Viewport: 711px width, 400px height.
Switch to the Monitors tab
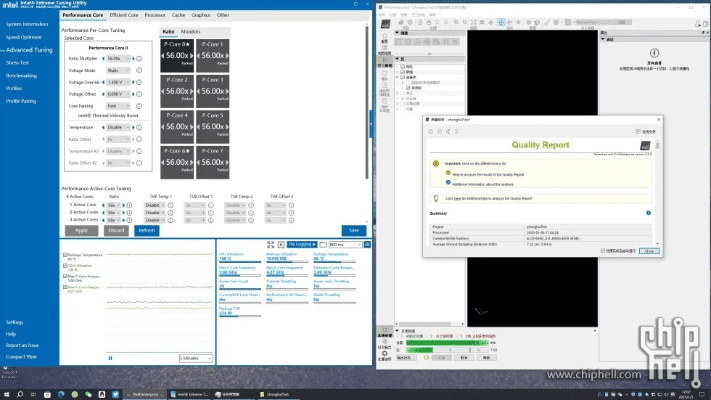[x=190, y=32]
